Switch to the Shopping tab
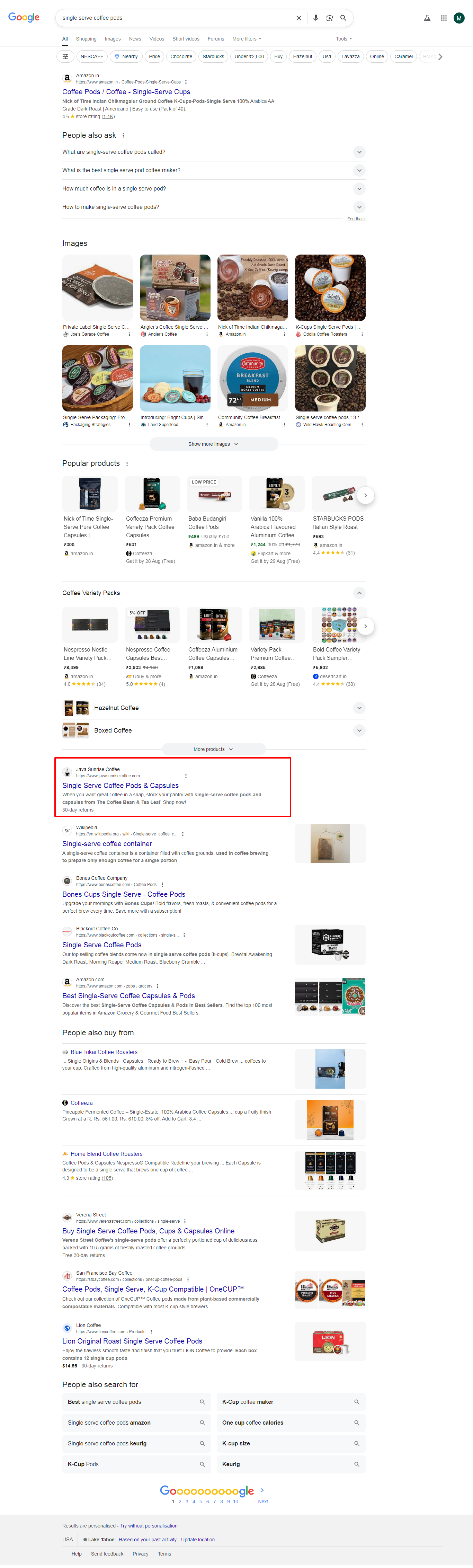473x1568 pixels. pos(86,39)
